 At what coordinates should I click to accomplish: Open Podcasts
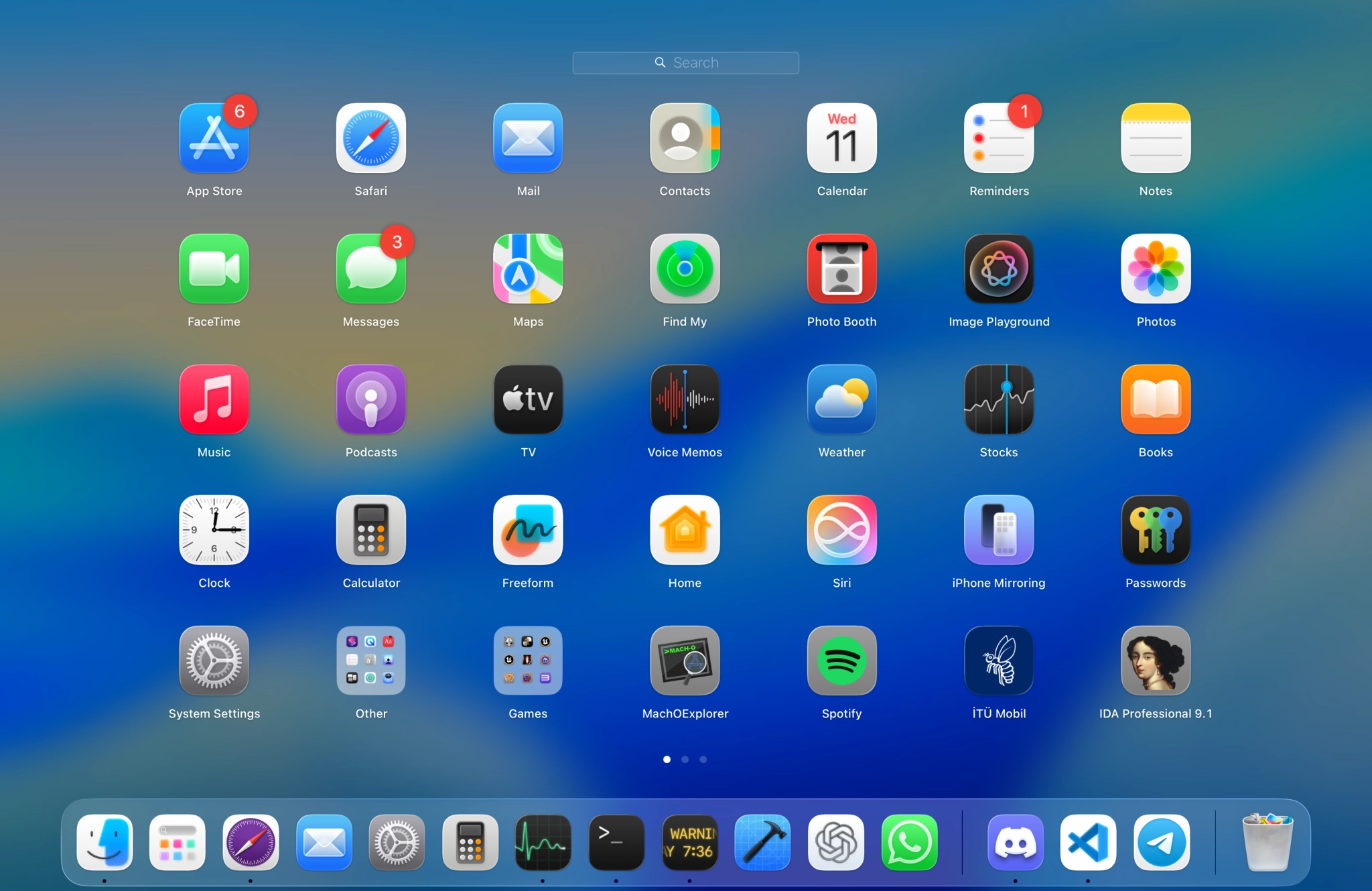click(x=371, y=399)
